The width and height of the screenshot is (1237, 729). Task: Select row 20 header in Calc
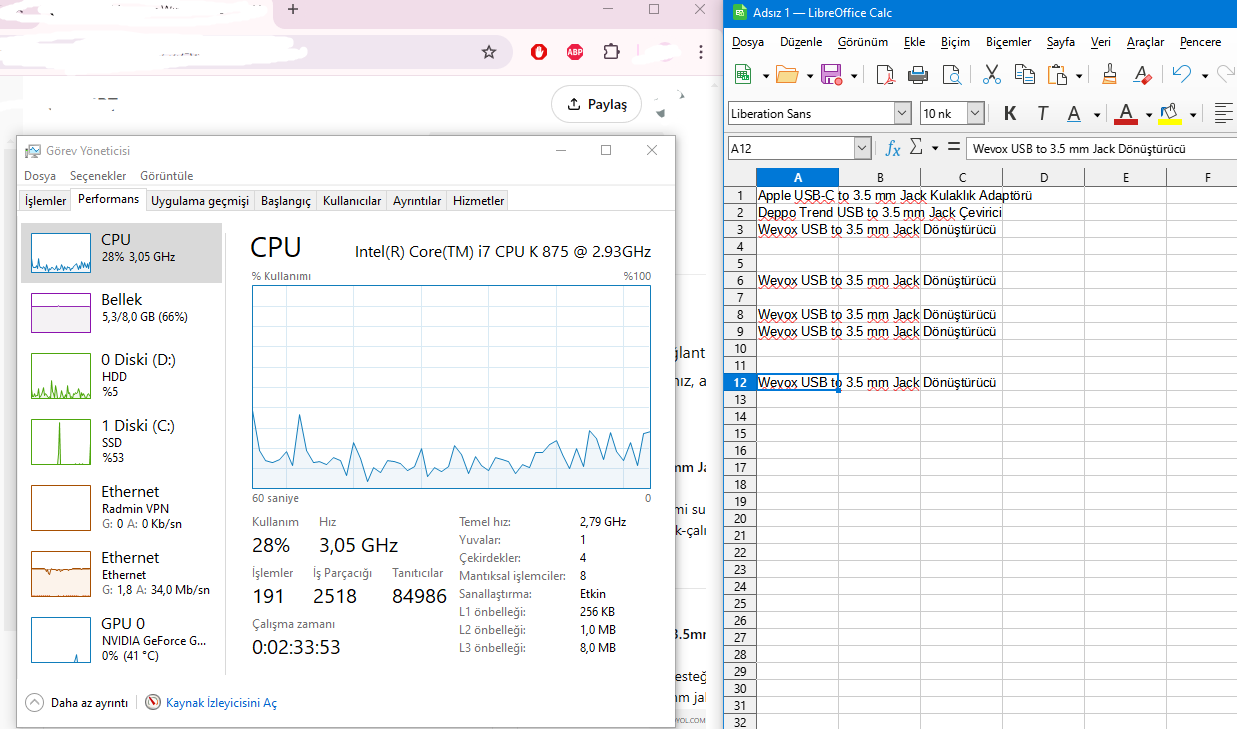pos(740,518)
